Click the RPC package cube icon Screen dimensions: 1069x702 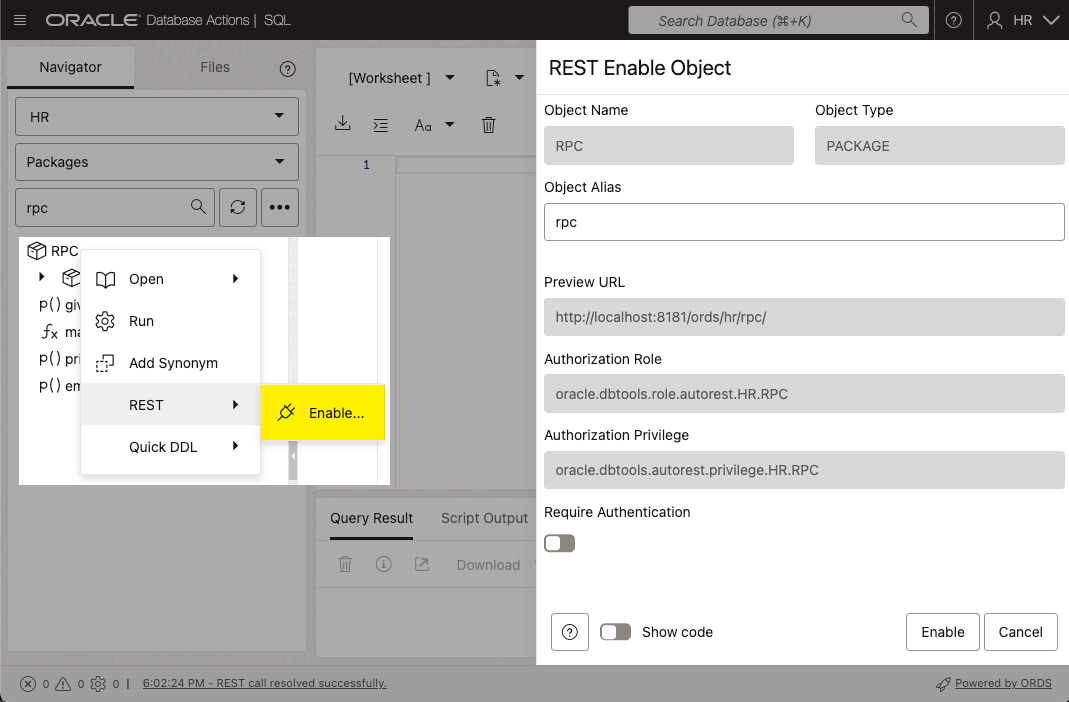(x=36, y=251)
